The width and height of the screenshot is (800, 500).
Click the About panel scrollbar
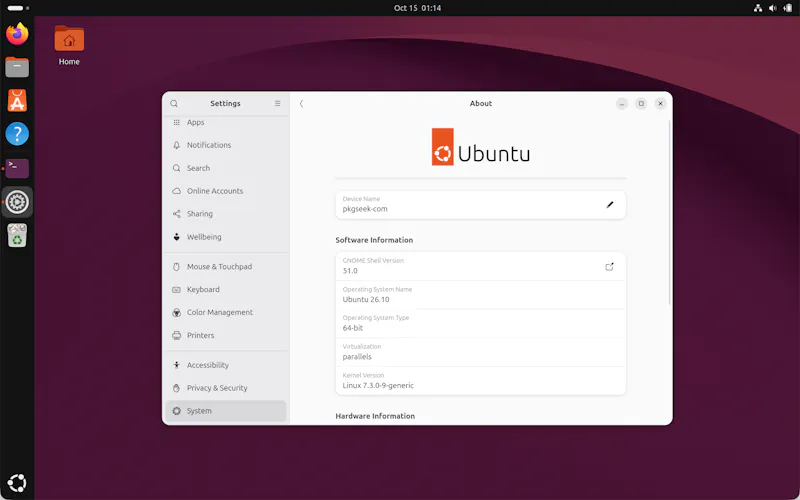tap(669, 213)
